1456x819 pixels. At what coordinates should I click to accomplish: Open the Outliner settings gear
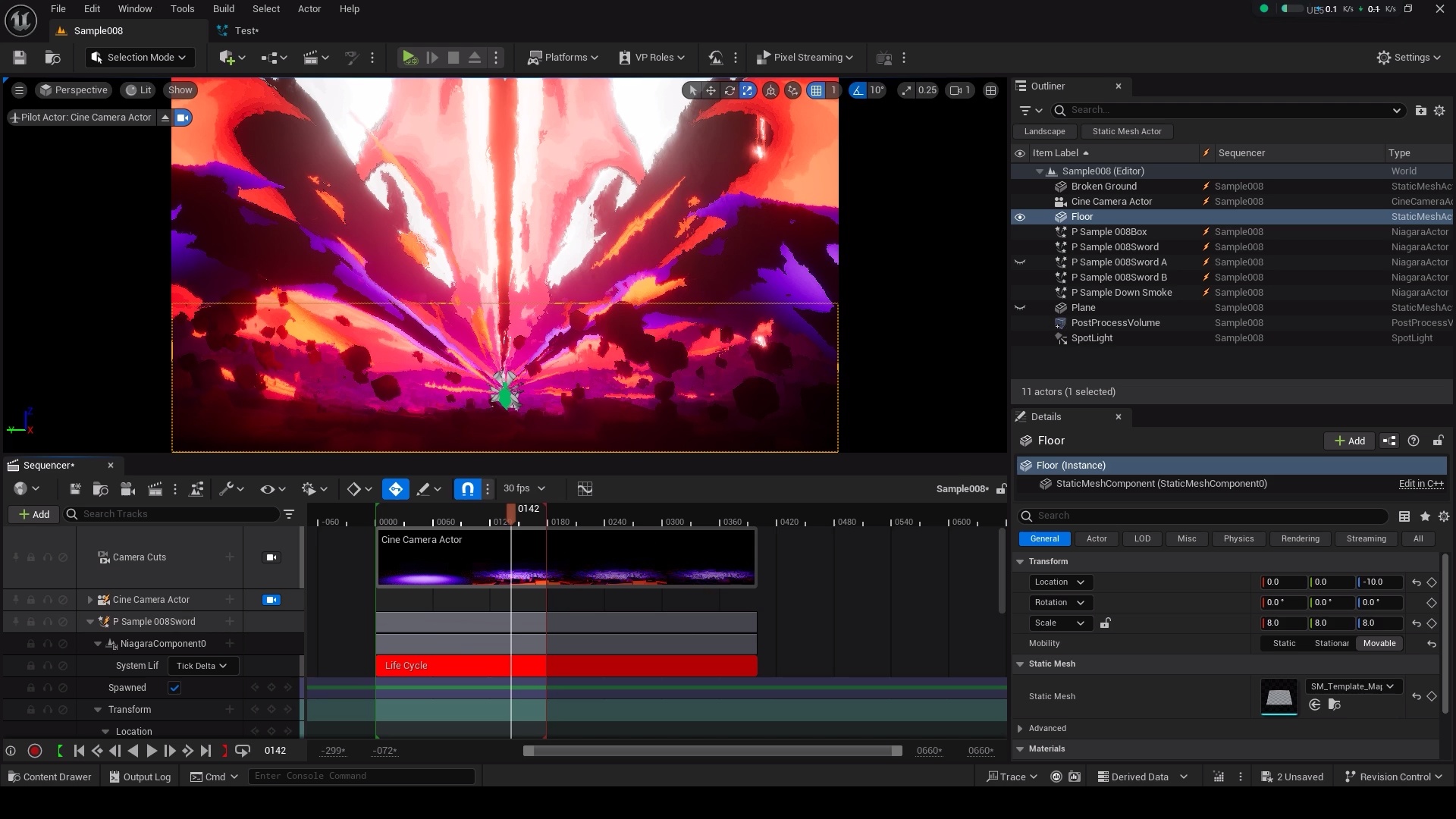(x=1440, y=111)
